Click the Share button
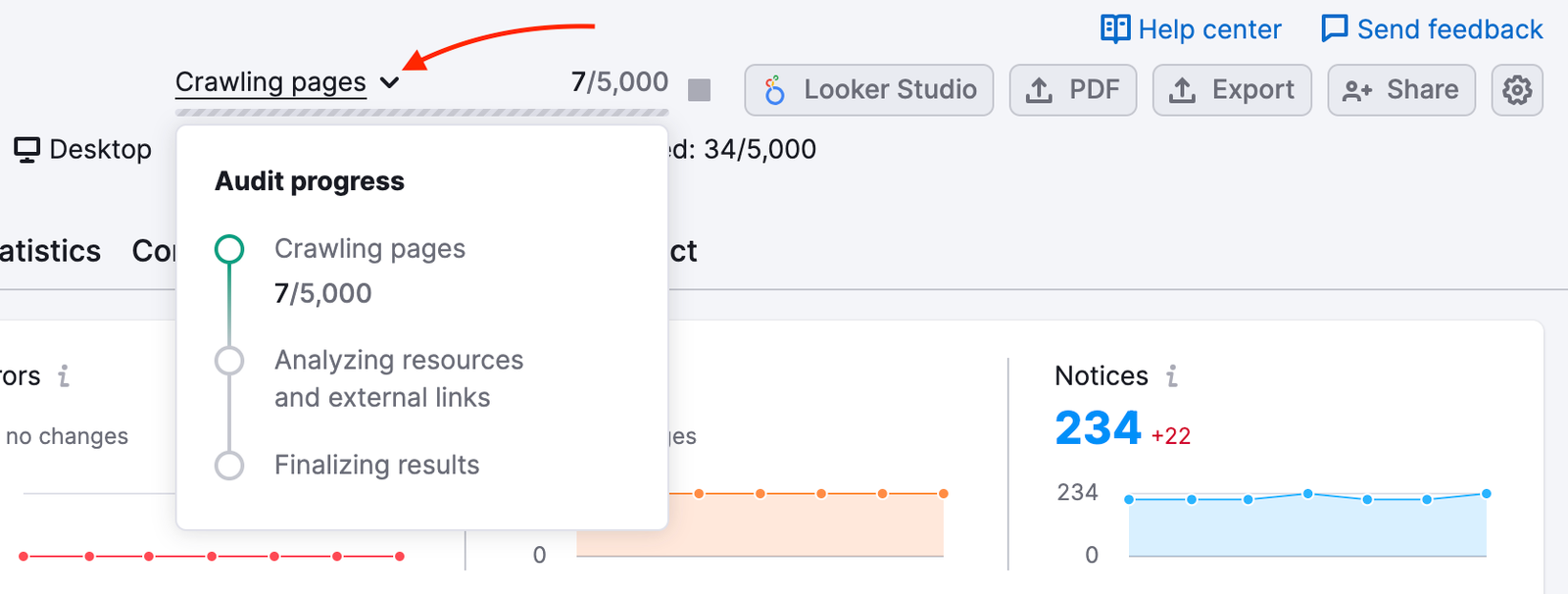Screen dimensions: 1568x594 [1401, 89]
